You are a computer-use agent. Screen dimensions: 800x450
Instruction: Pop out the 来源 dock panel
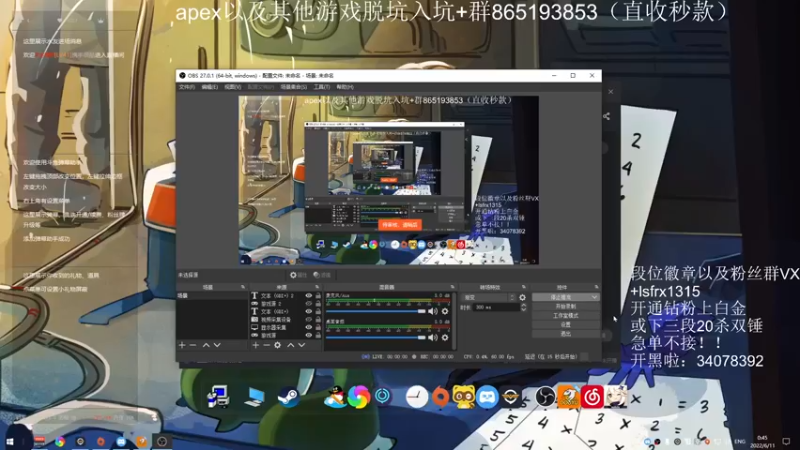click(x=317, y=287)
